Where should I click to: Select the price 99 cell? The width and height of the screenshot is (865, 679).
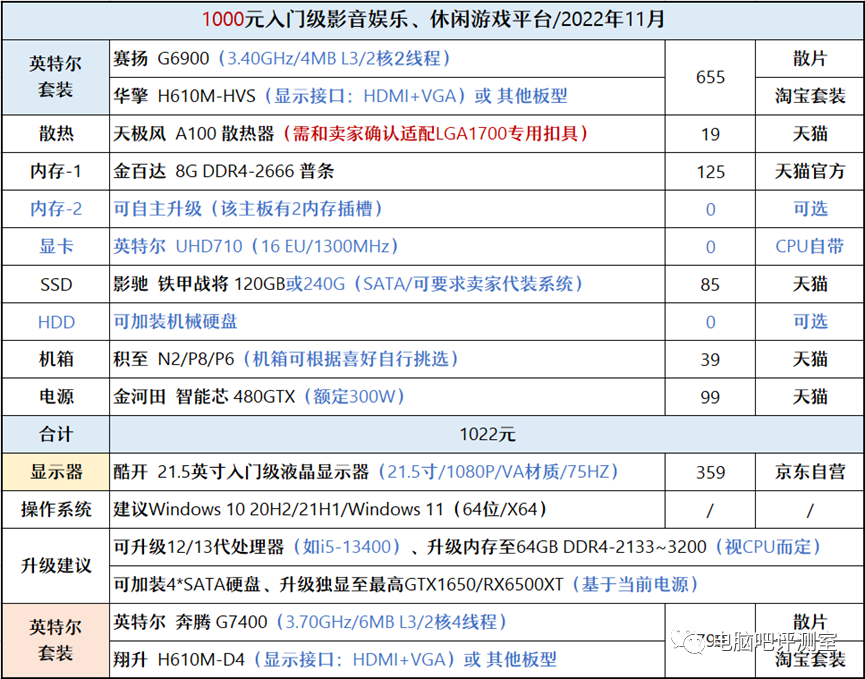tap(710, 397)
